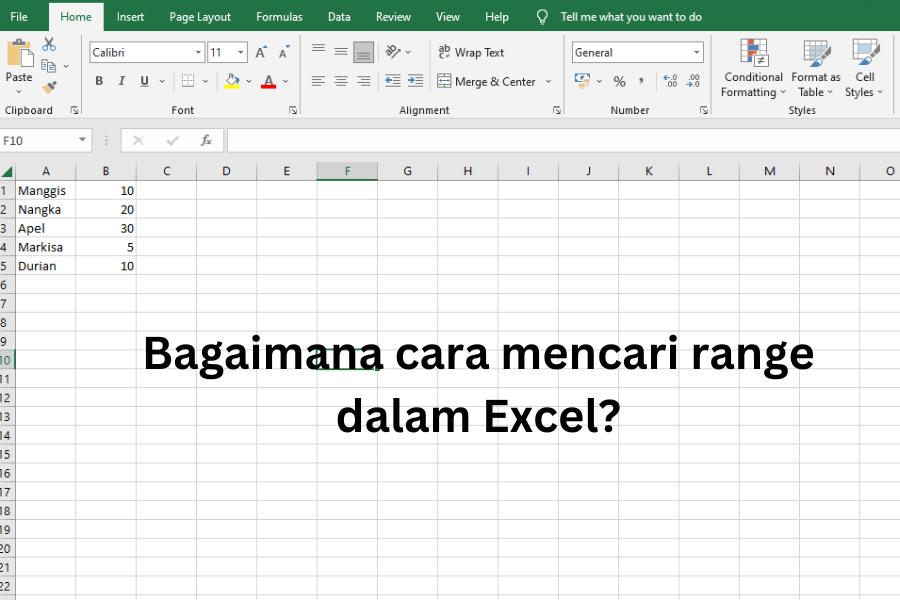This screenshot has width=900, height=600.
Task: Open the General number format dropdown
Action: [696, 52]
